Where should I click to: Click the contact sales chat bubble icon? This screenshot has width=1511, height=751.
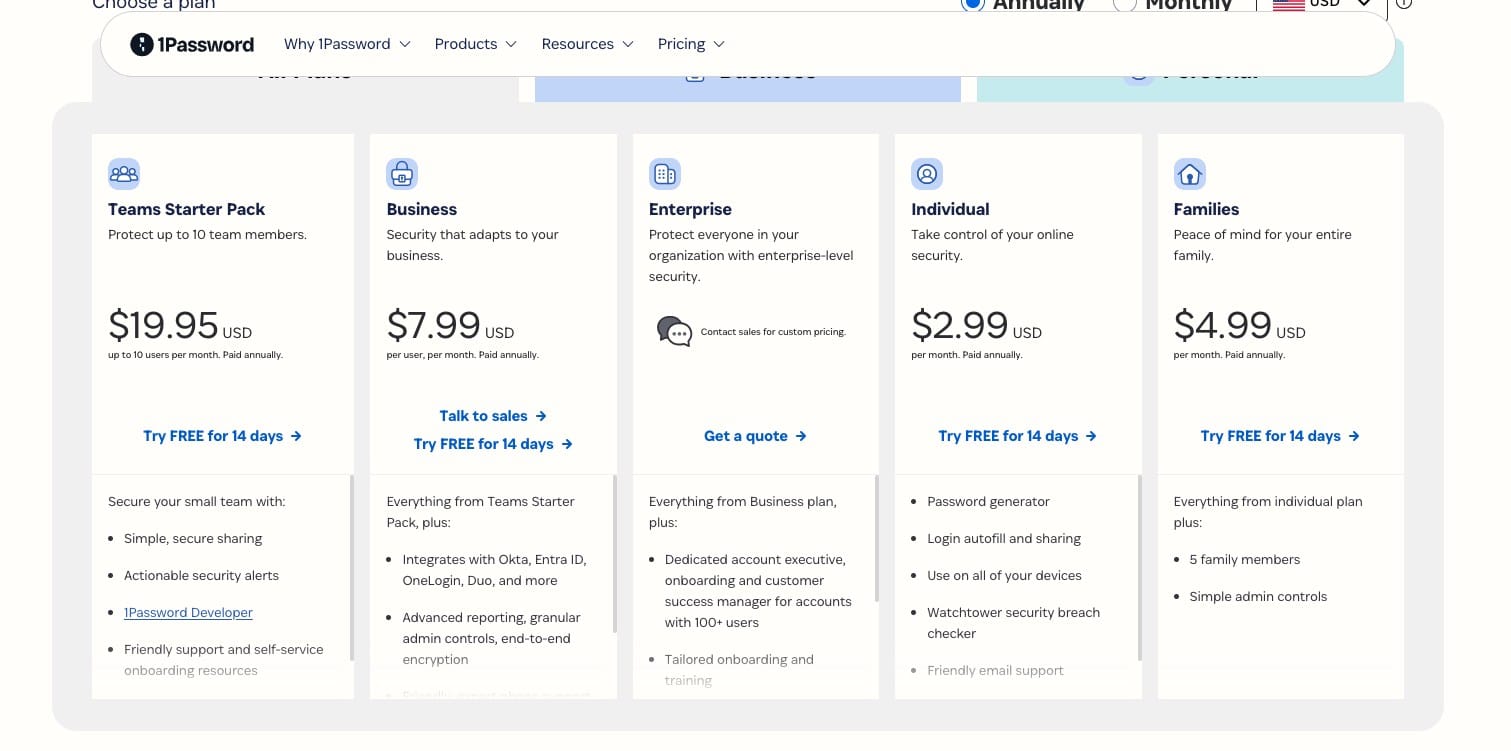(x=674, y=331)
